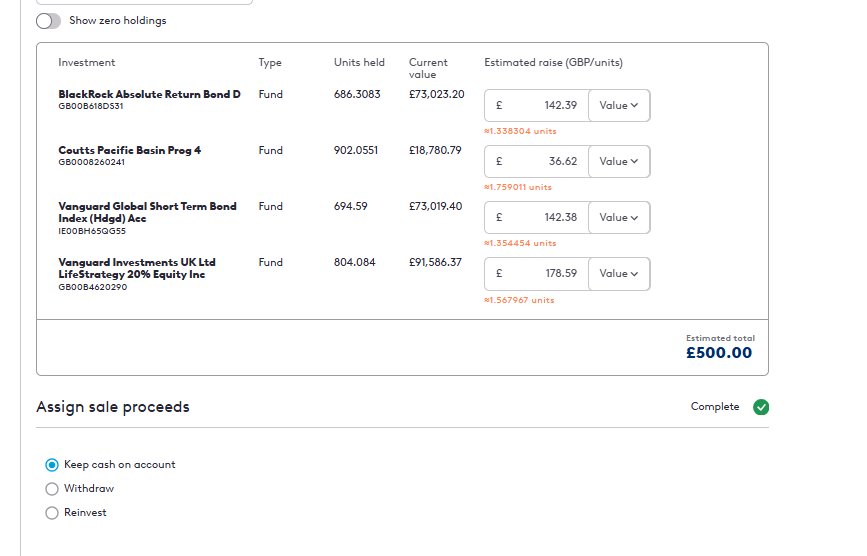Click Vanguard Global Short Term Bond Index name

[147, 212]
